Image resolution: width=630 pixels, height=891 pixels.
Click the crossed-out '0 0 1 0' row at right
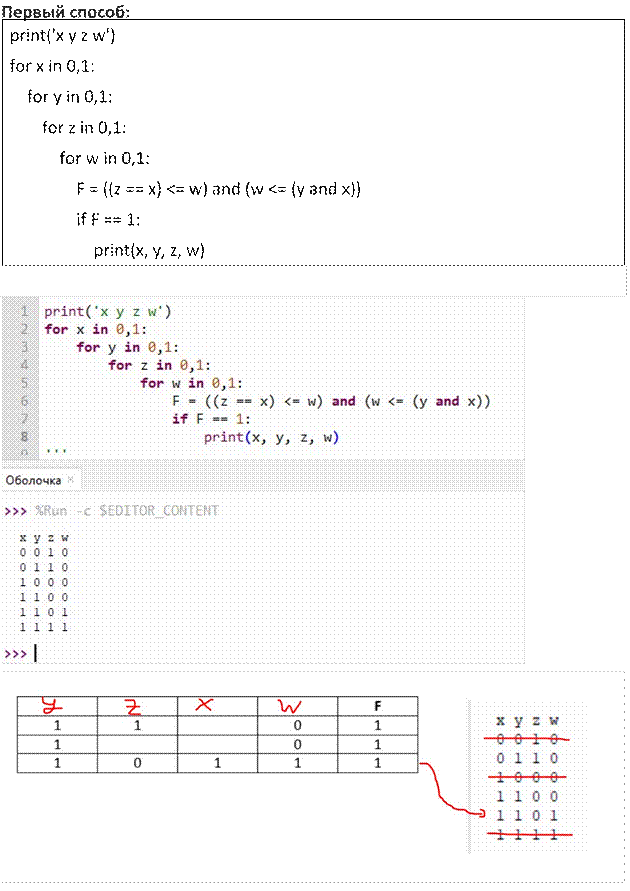coord(527,739)
